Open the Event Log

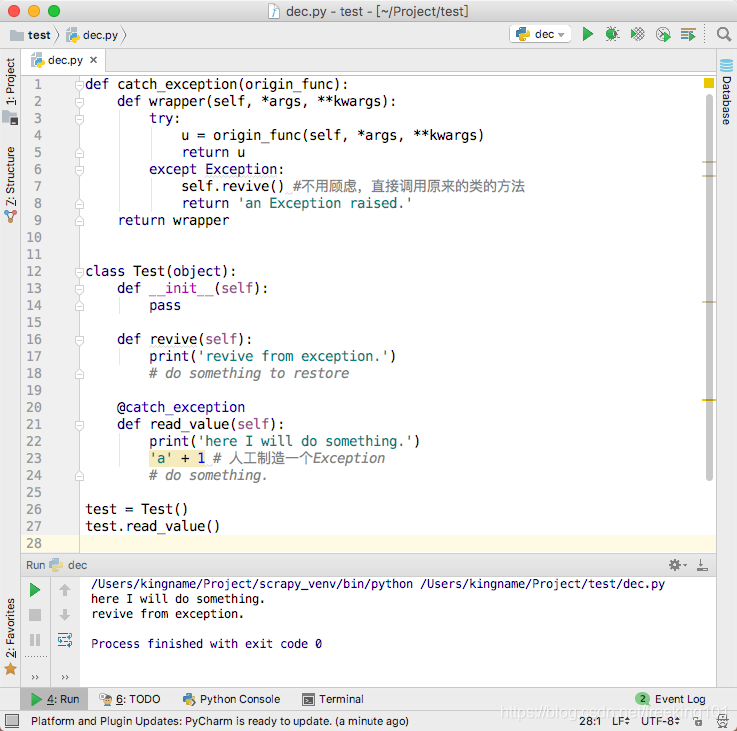point(670,699)
